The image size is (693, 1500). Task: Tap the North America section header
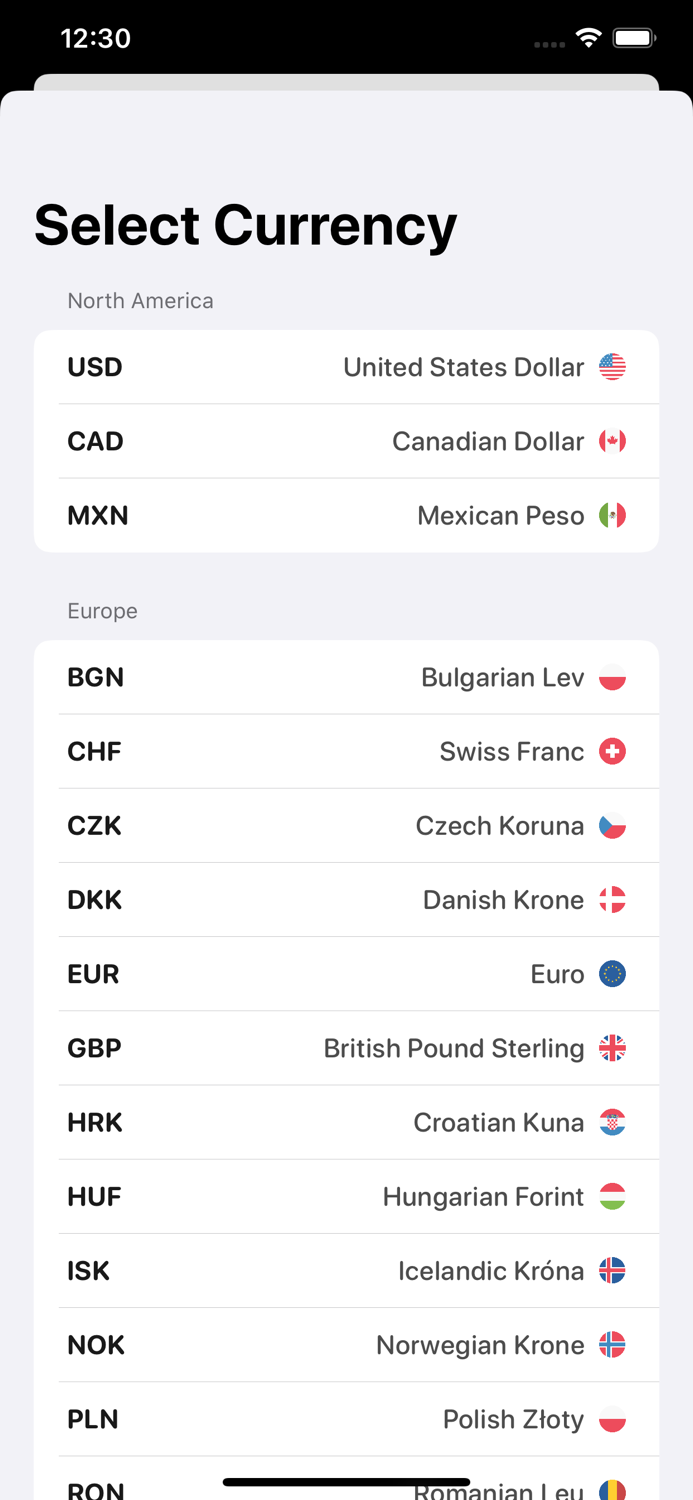(140, 300)
